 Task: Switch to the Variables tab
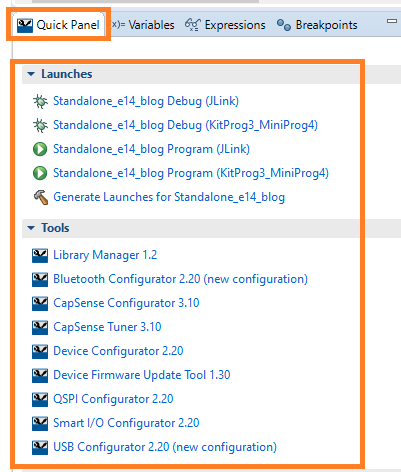(143, 25)
